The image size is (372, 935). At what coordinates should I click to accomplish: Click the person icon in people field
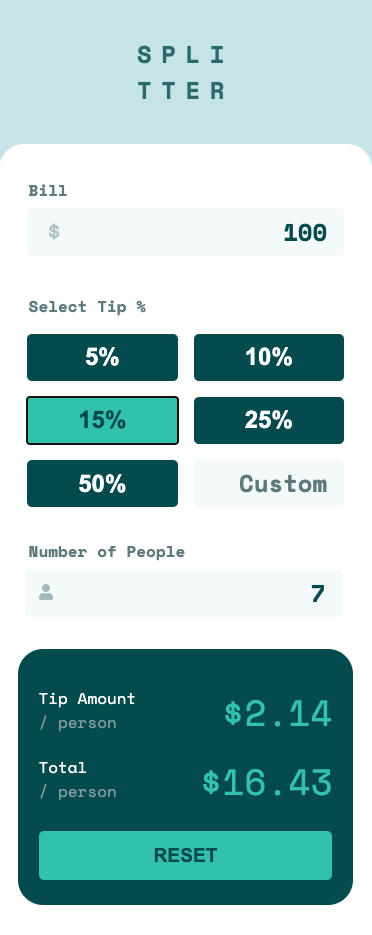coord(46,592)
